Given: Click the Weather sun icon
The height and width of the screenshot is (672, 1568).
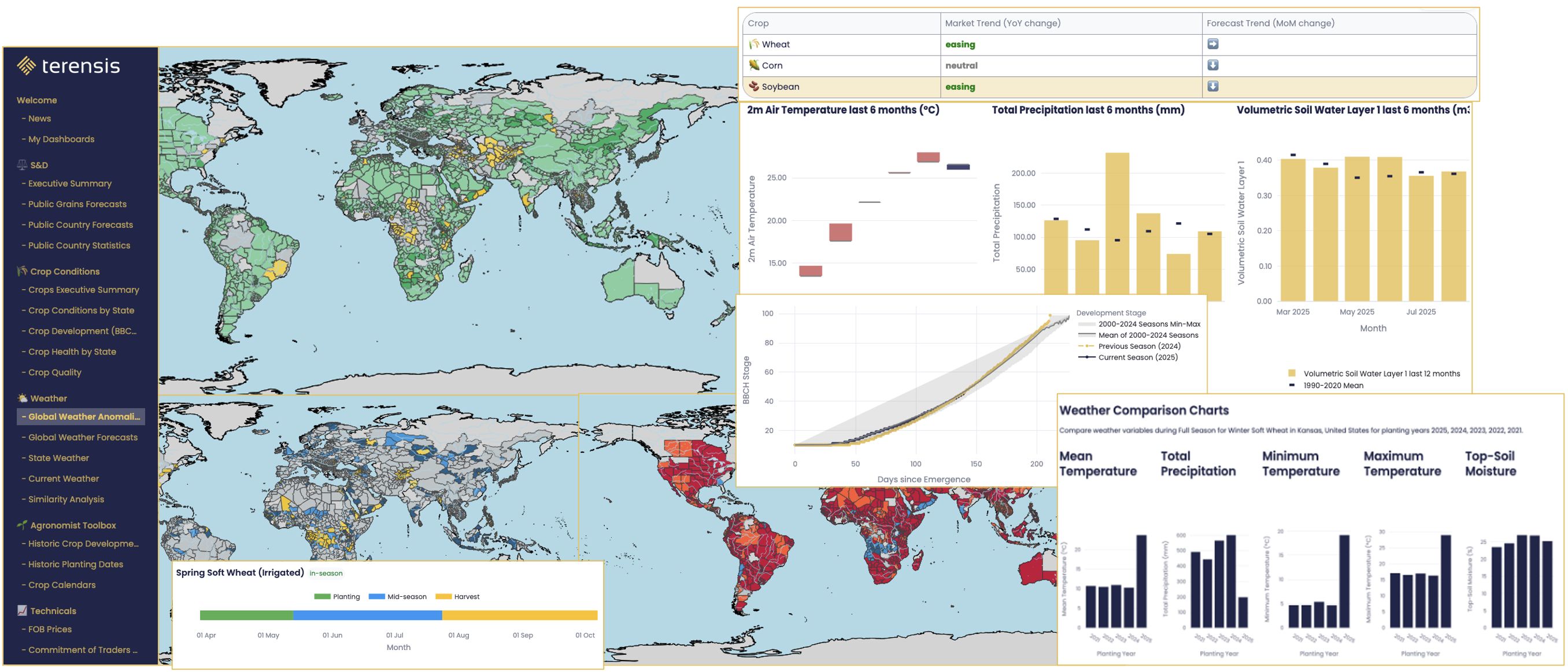Looking at the screenshot, I should (x=23, y=398).
